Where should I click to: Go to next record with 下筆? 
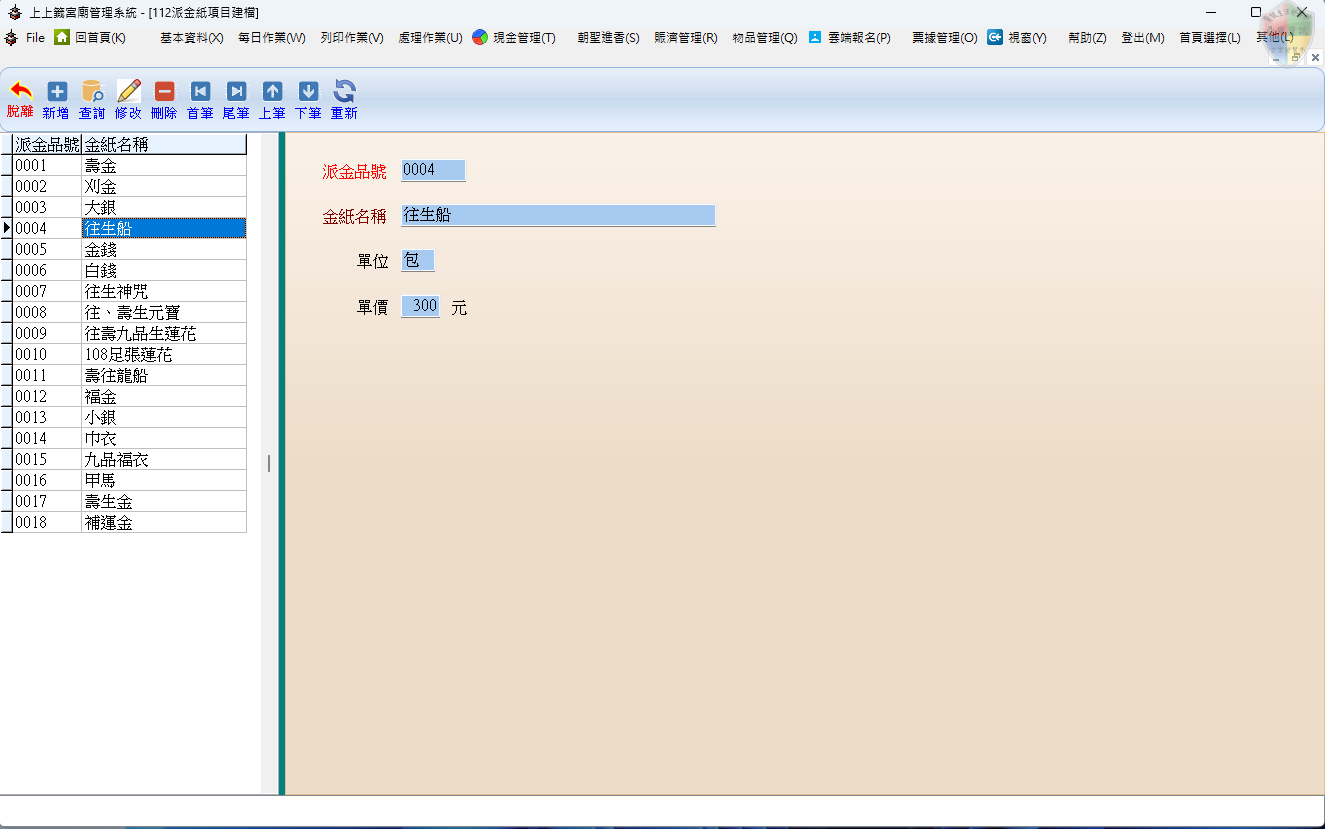point(308,92)
